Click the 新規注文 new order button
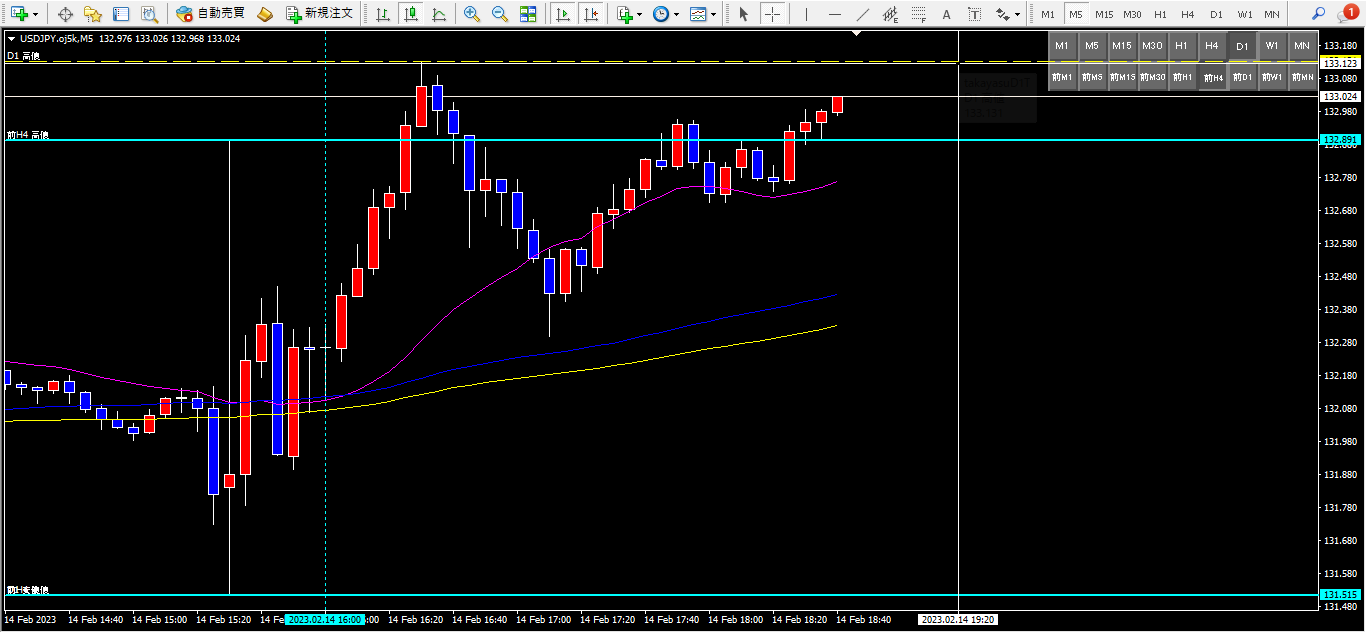Image resolution: width=1366 pixels, height=633 pixels. pos(319,14)
